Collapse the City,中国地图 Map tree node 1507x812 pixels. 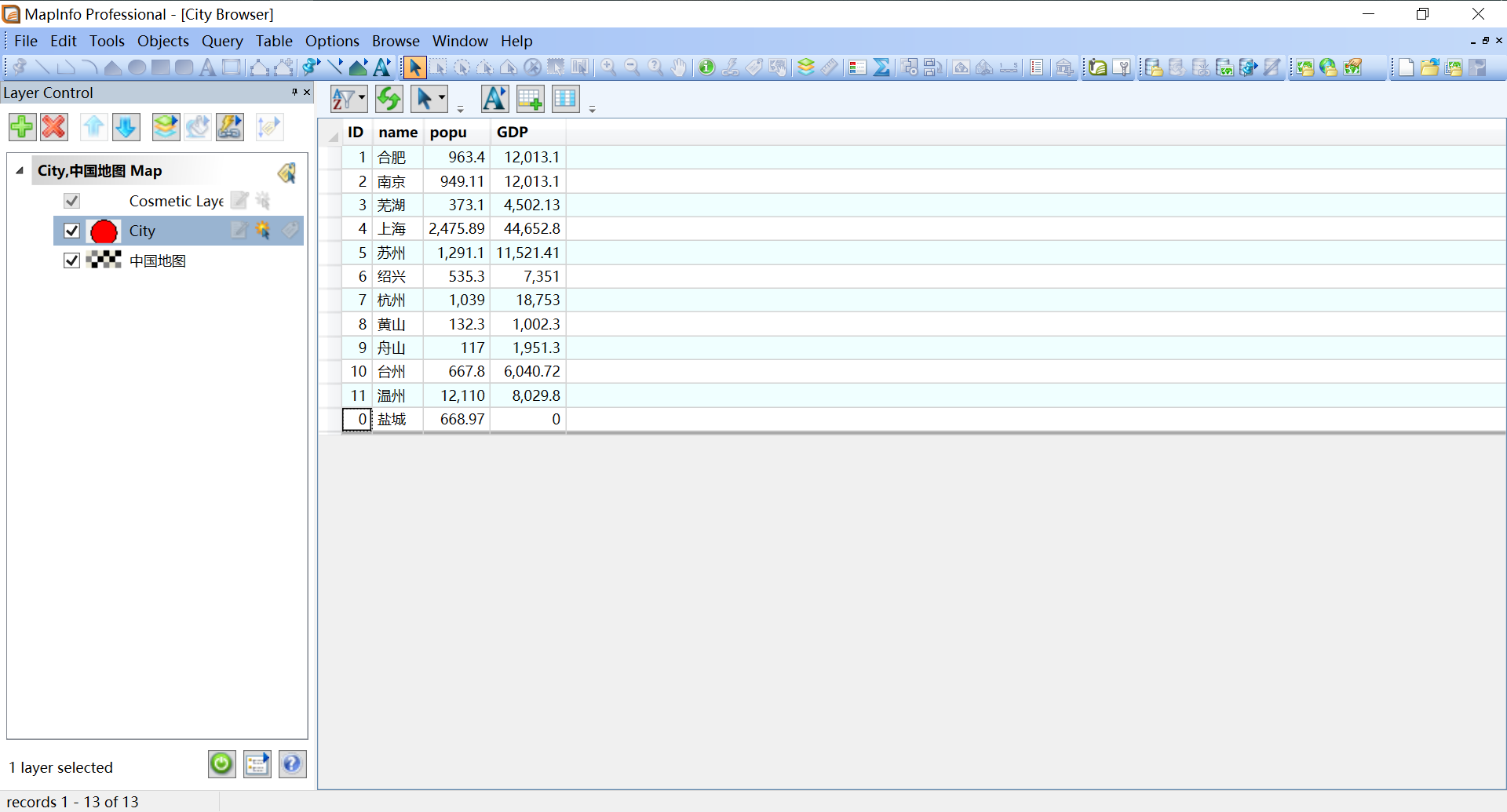[x=20, y=170]
